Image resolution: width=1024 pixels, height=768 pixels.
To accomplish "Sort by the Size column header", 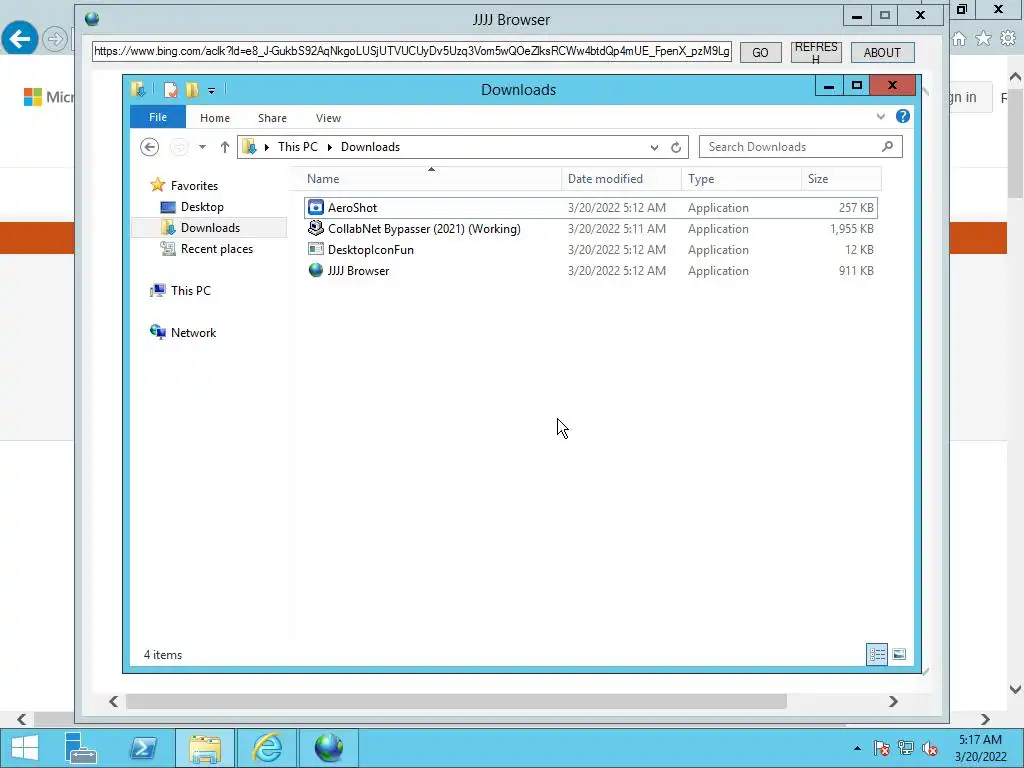I will click(x=841, y=179).
